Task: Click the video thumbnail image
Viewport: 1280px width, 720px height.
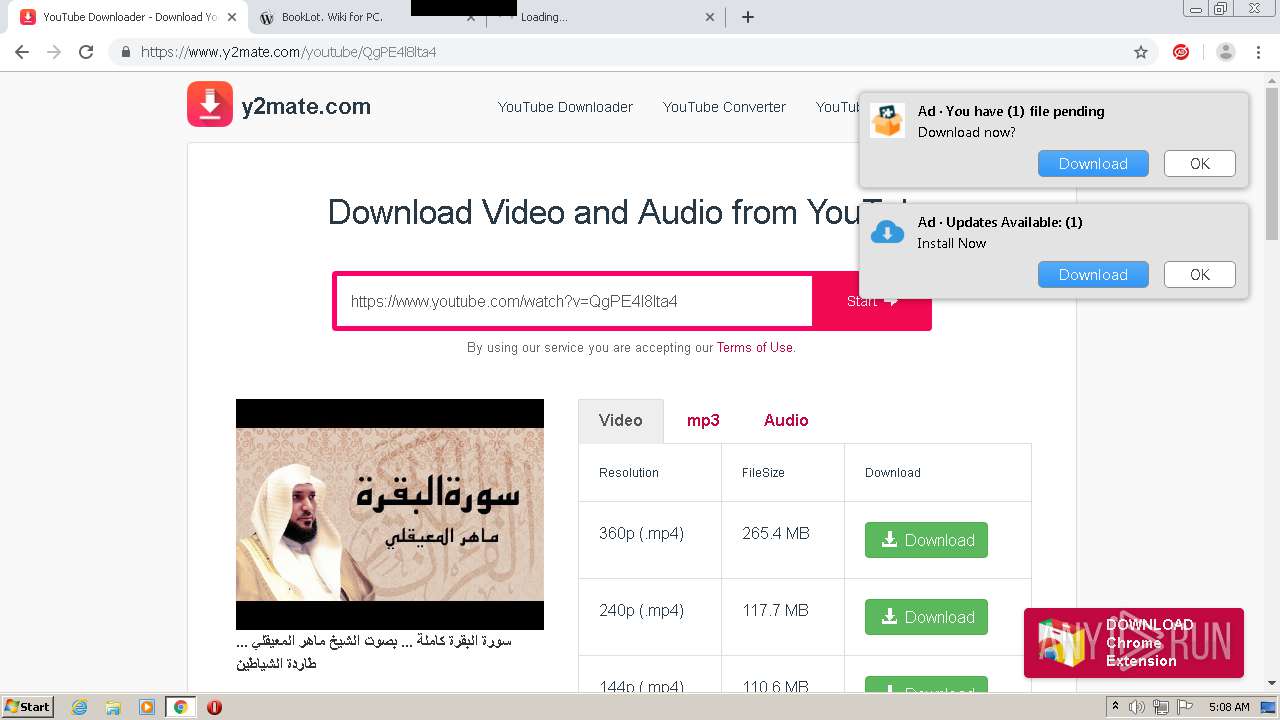Action: tap(390, 514)
